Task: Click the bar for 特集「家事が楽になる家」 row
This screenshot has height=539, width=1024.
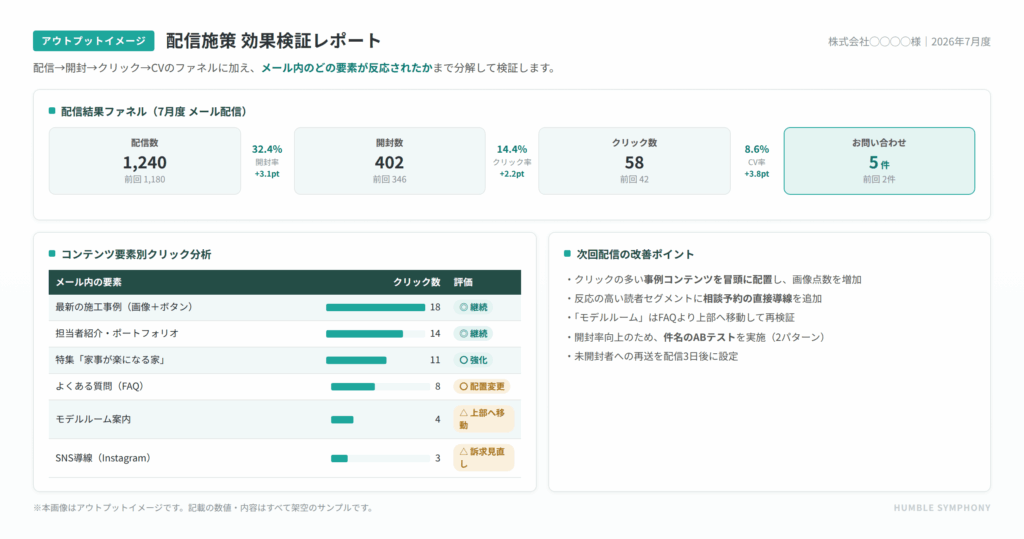Action: coord(356,360)
